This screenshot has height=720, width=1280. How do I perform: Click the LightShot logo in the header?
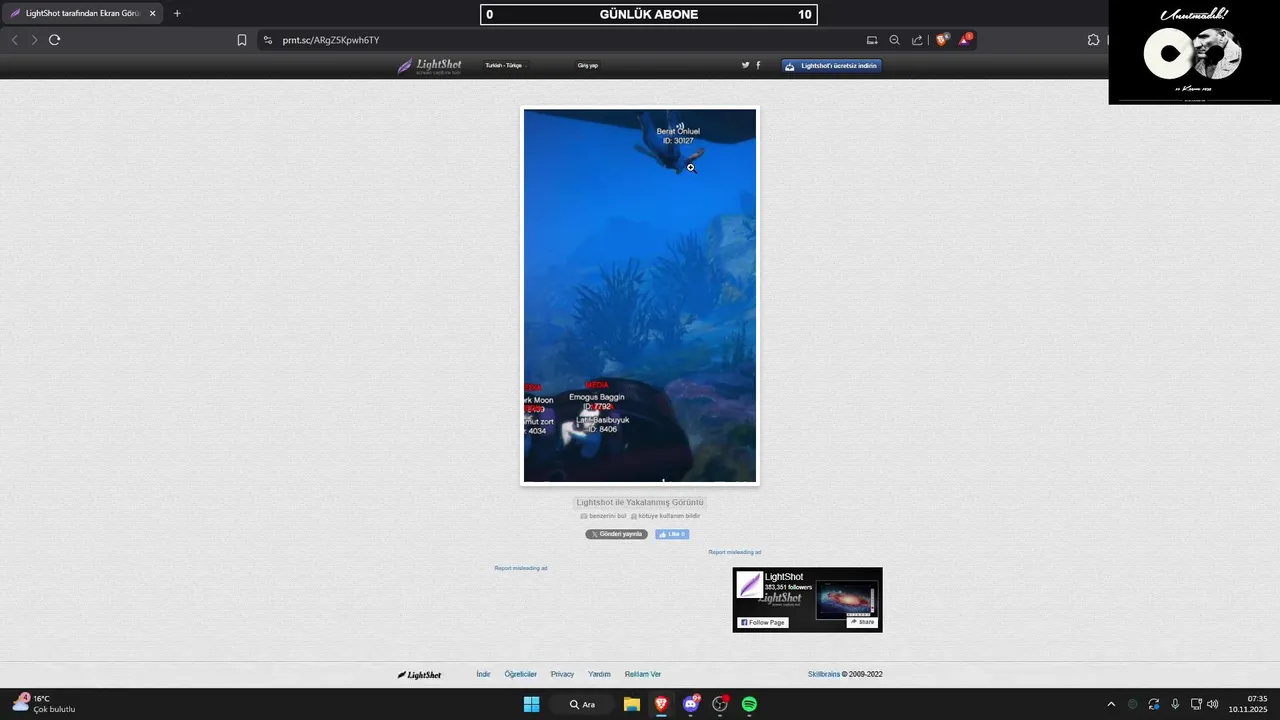click(430, 66)
